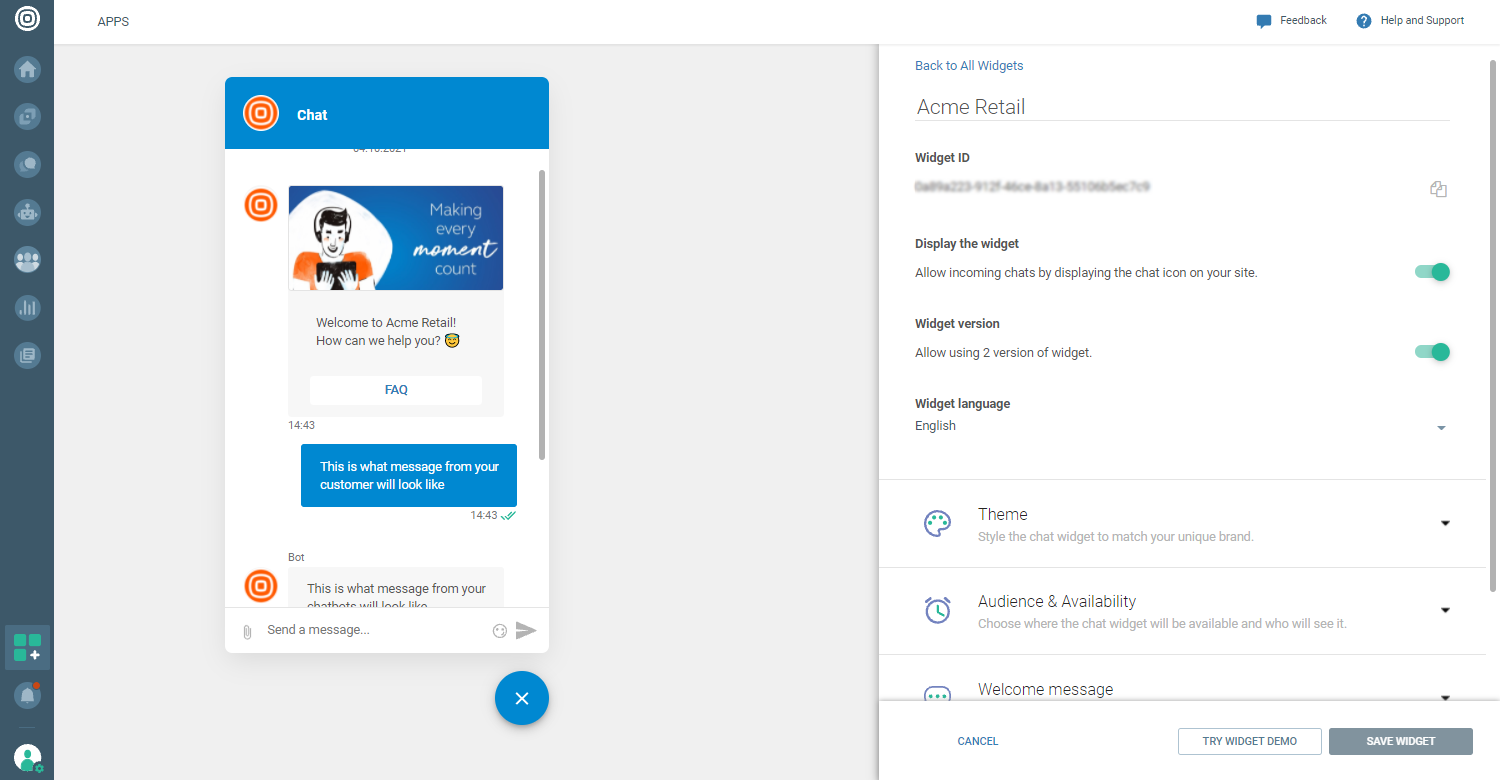Click the Making every moment count banner image

pyautogui.click(x=396, y=238)
